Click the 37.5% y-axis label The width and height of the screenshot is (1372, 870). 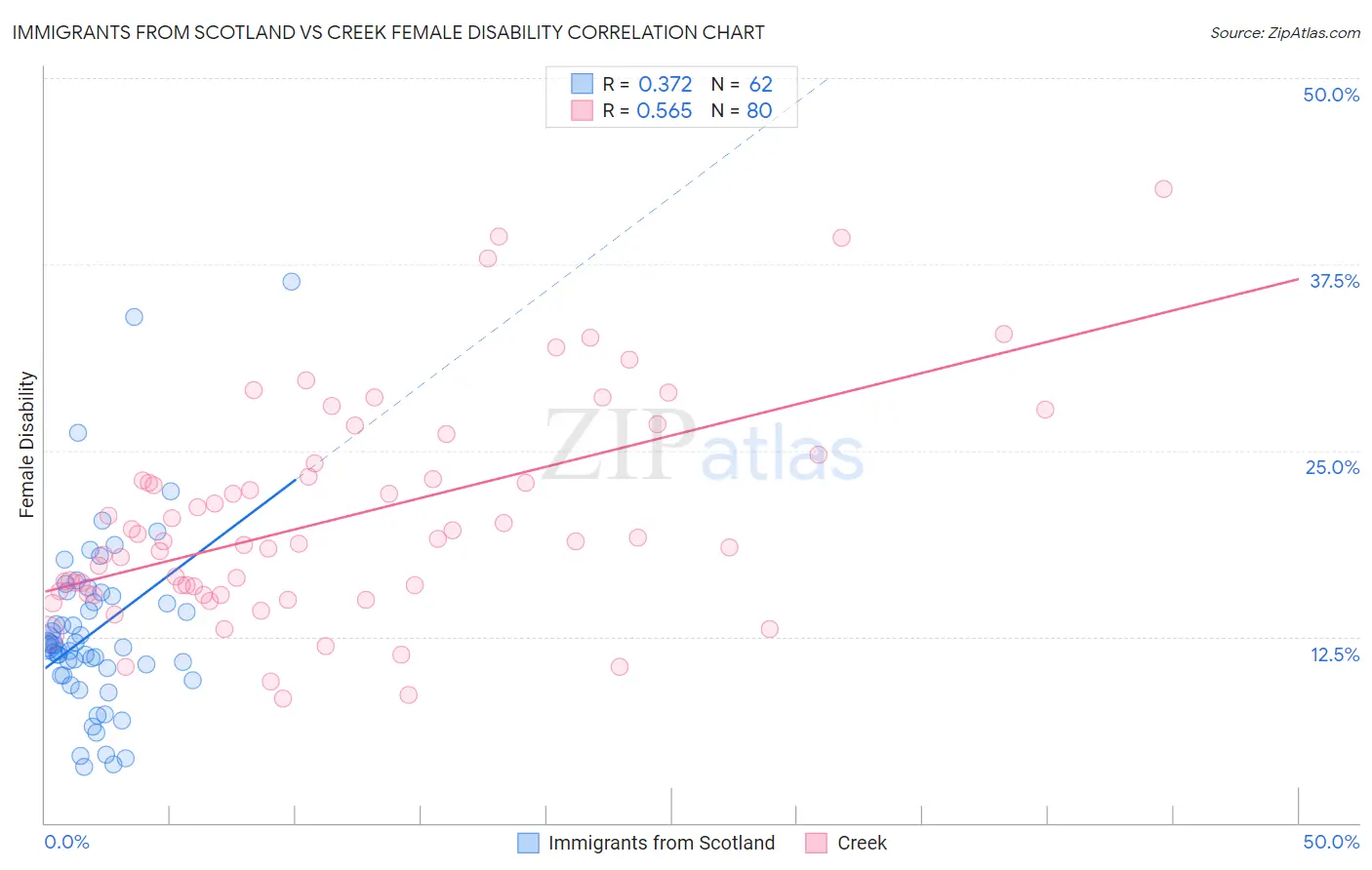click(1334, 281)
